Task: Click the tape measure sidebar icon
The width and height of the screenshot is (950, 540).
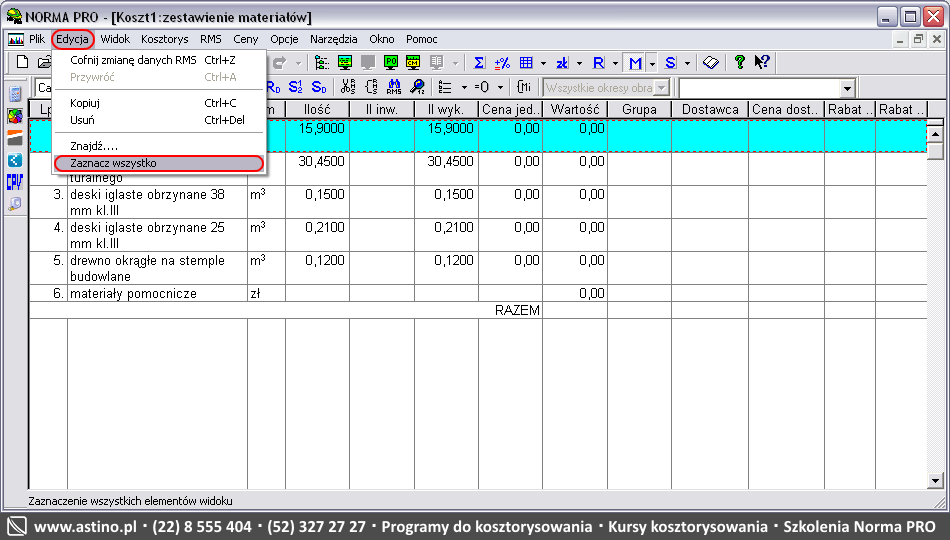Action: click(15, 204)
